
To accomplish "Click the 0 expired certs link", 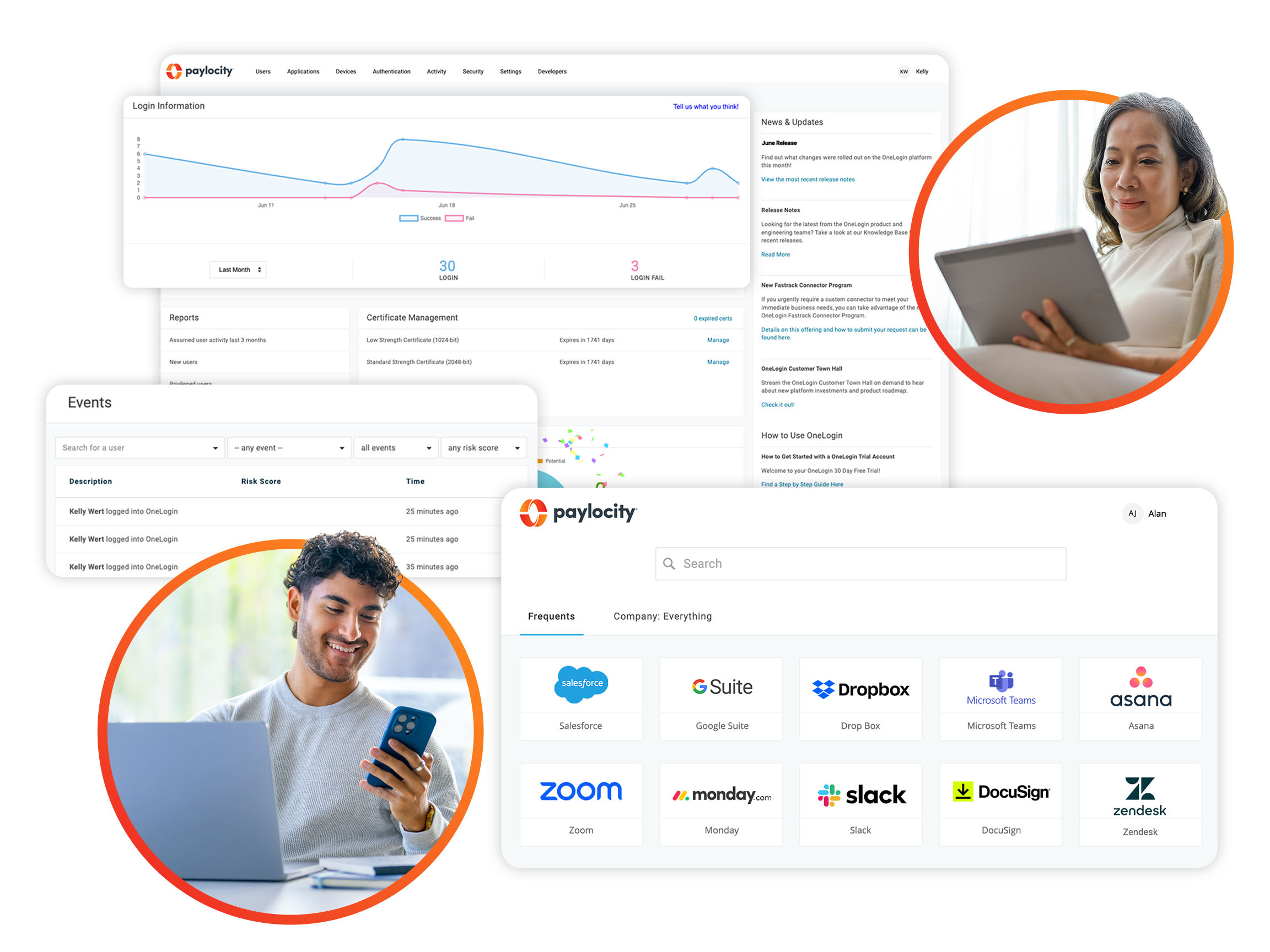I will pos(713,318).
